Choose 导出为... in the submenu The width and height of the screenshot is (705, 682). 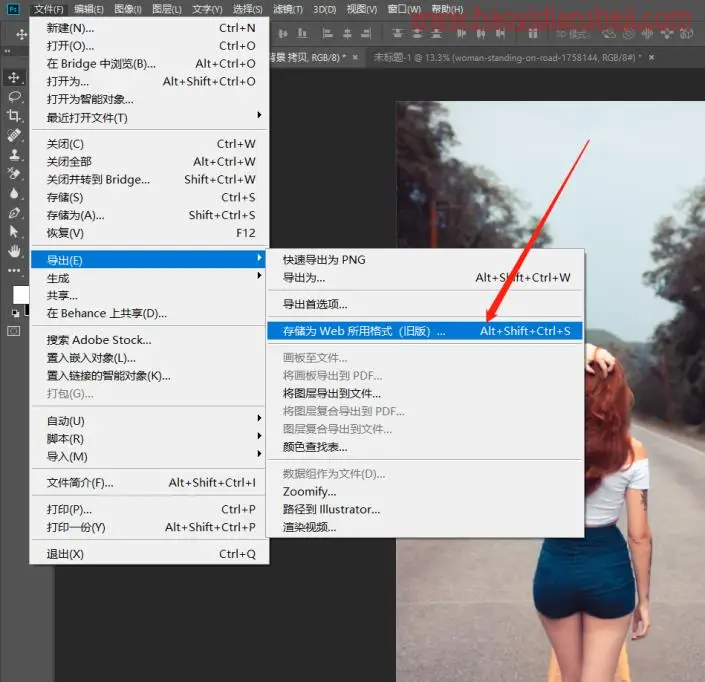[425, 278]
